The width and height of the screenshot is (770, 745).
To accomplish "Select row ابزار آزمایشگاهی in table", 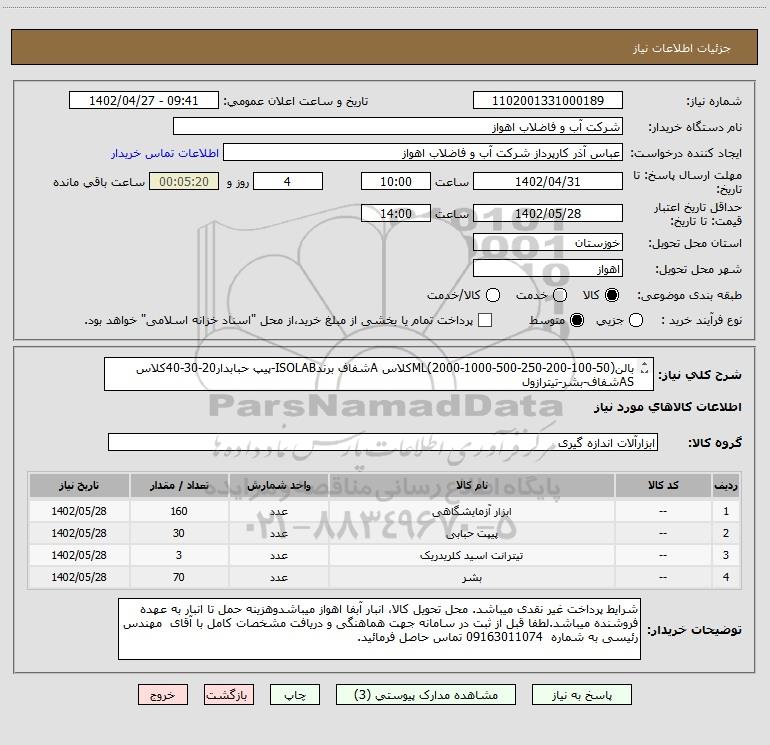I will coord(385,511).
